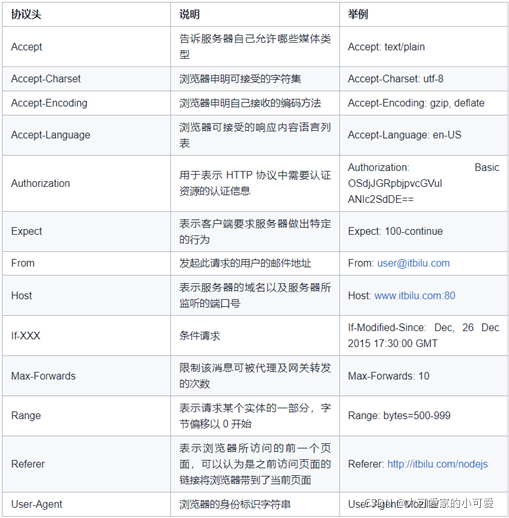Screen dimensions: 509x518
Task: Click the Referer header name cell
Action: [86, 464]
